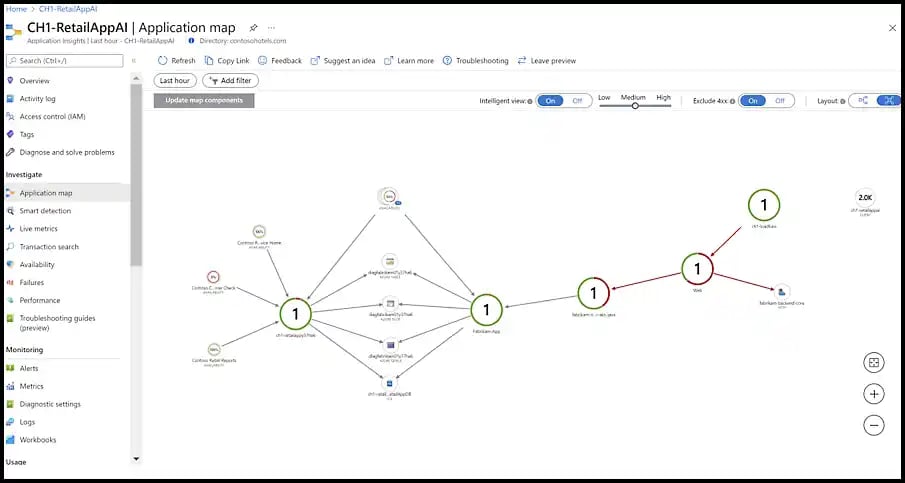Set sensitivity slider to Low
Image resolution: width=905 pixels, height=483 pixels.
[604, 98]
